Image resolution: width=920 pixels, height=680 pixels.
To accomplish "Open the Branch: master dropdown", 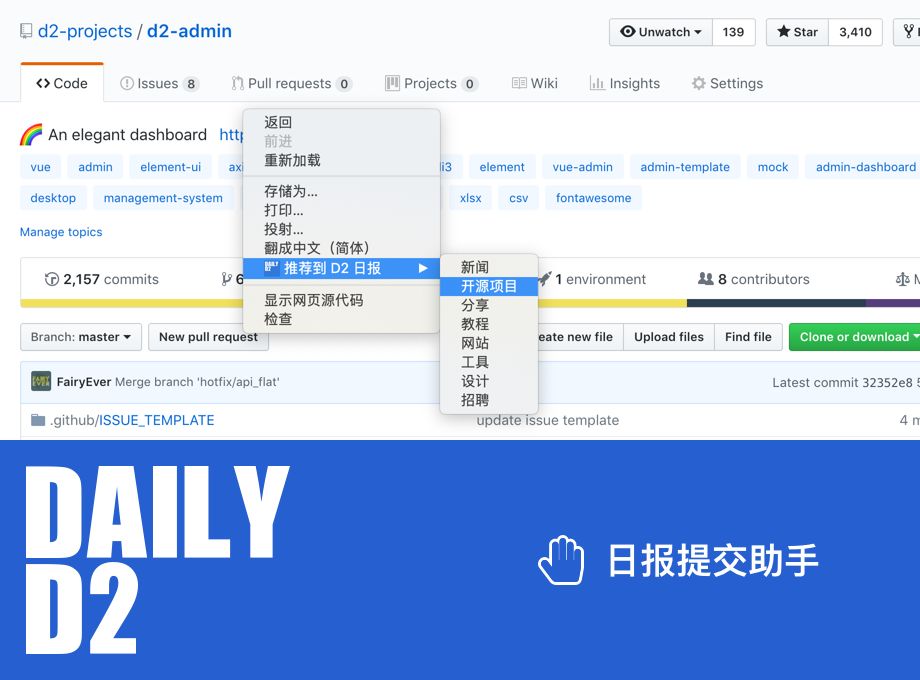I will [81, 337].
